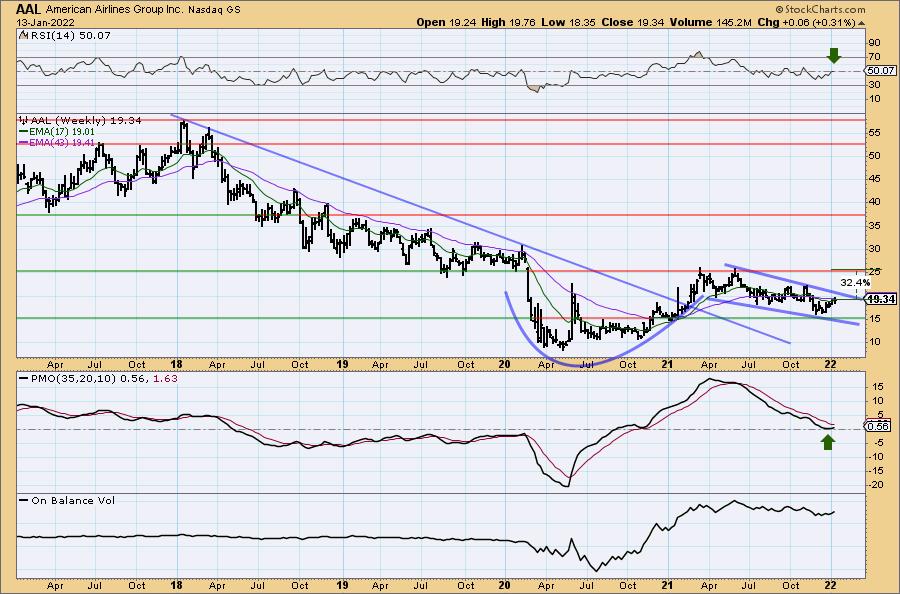Click the 32.4% measurement label
This screenshot has height=594, width=900.
tap(855, 282)
